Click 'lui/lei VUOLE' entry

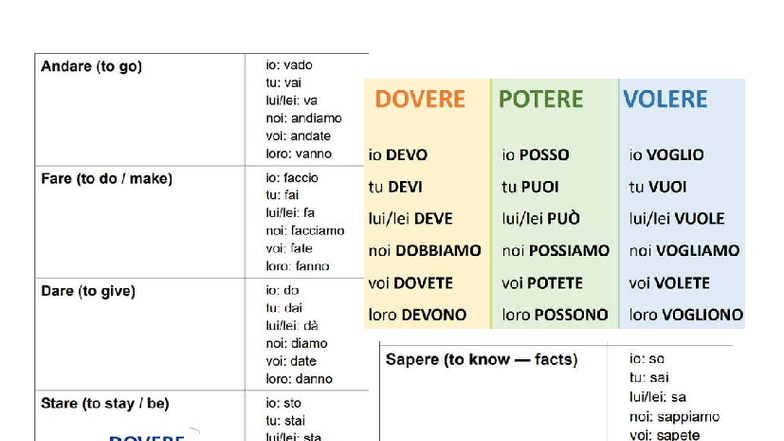point(677,219)
